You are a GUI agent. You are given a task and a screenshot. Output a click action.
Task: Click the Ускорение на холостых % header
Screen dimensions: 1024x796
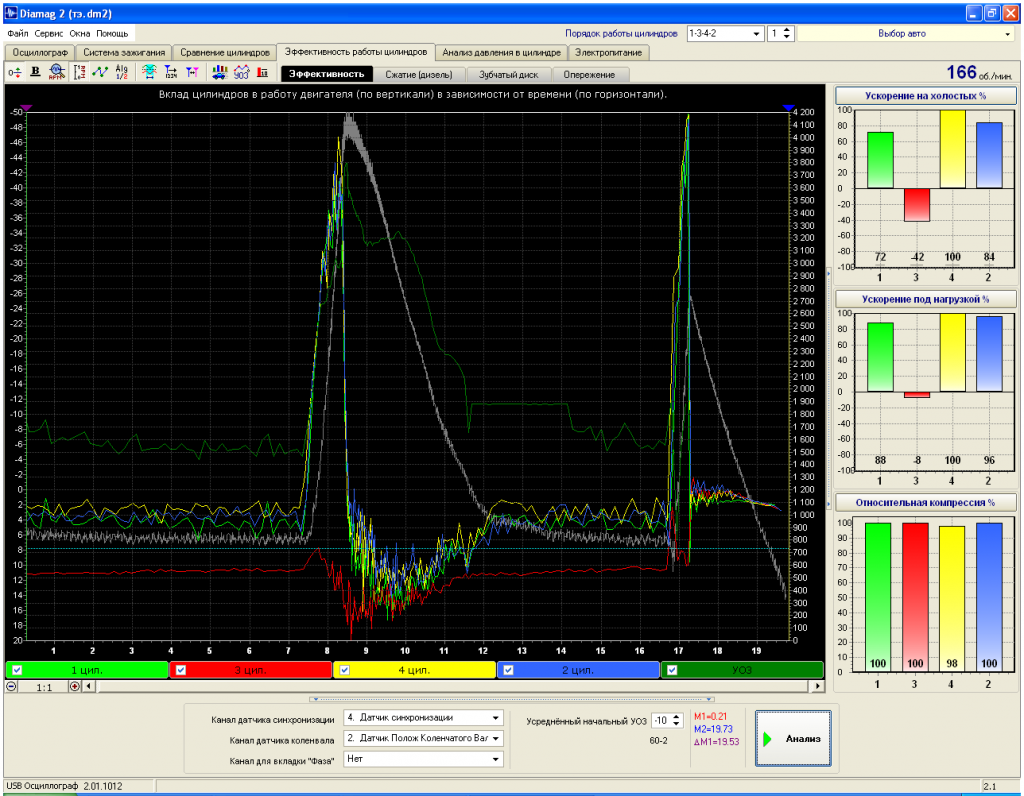click(x=925, y=96)
